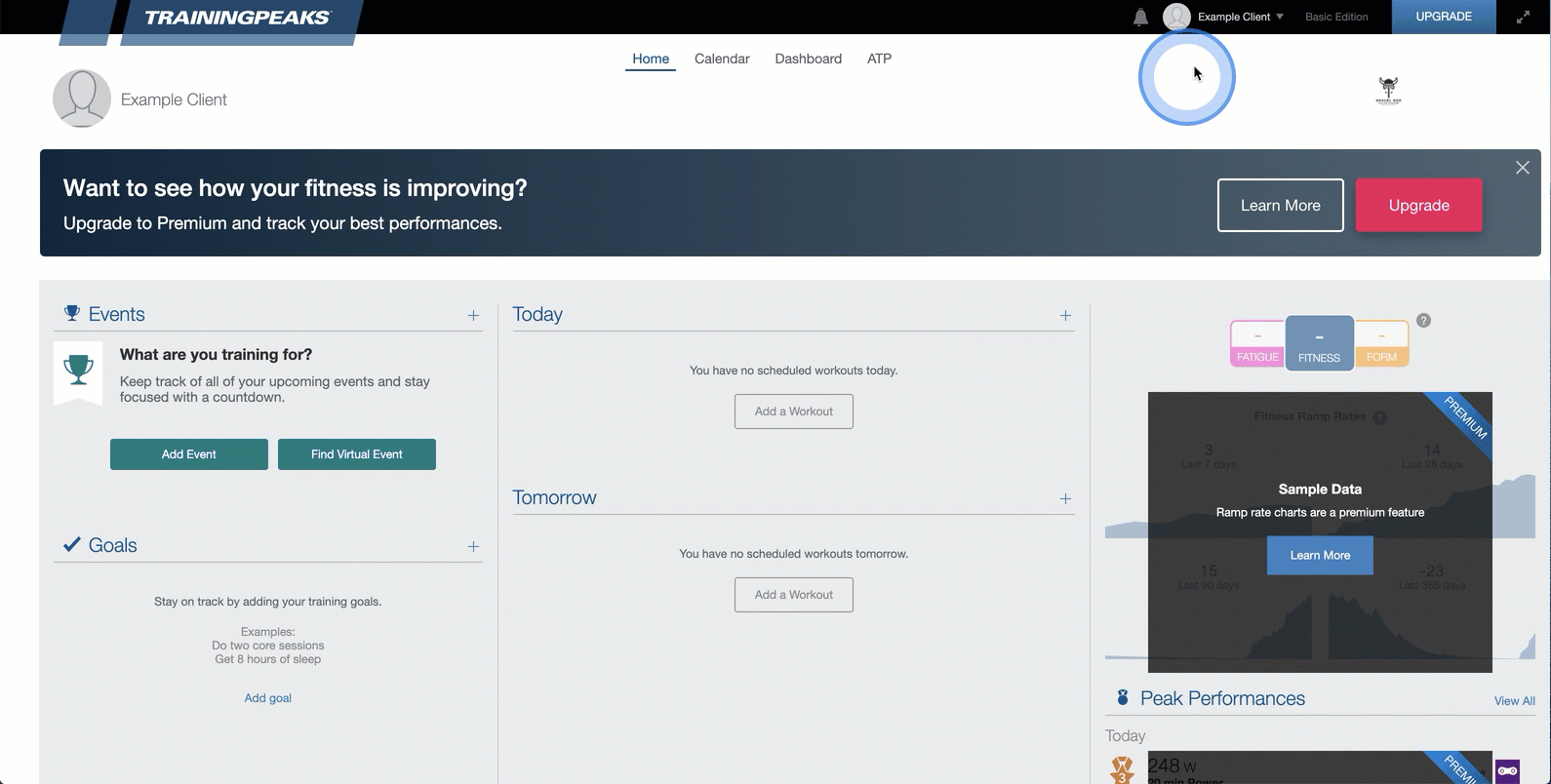
Task: Add a goal using the Goals plus icon
Action: (473, 546)
